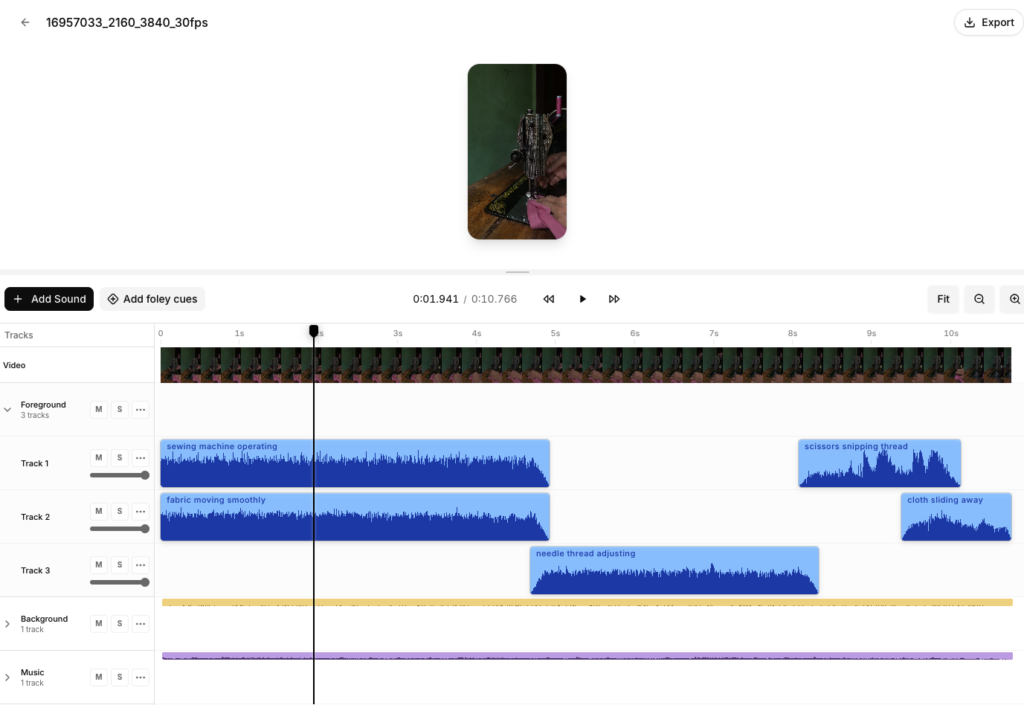The width and height of the screenshot is (1024, 705).
Task: Adjust the Track 1 volume slider
Action: click(120, 475)
